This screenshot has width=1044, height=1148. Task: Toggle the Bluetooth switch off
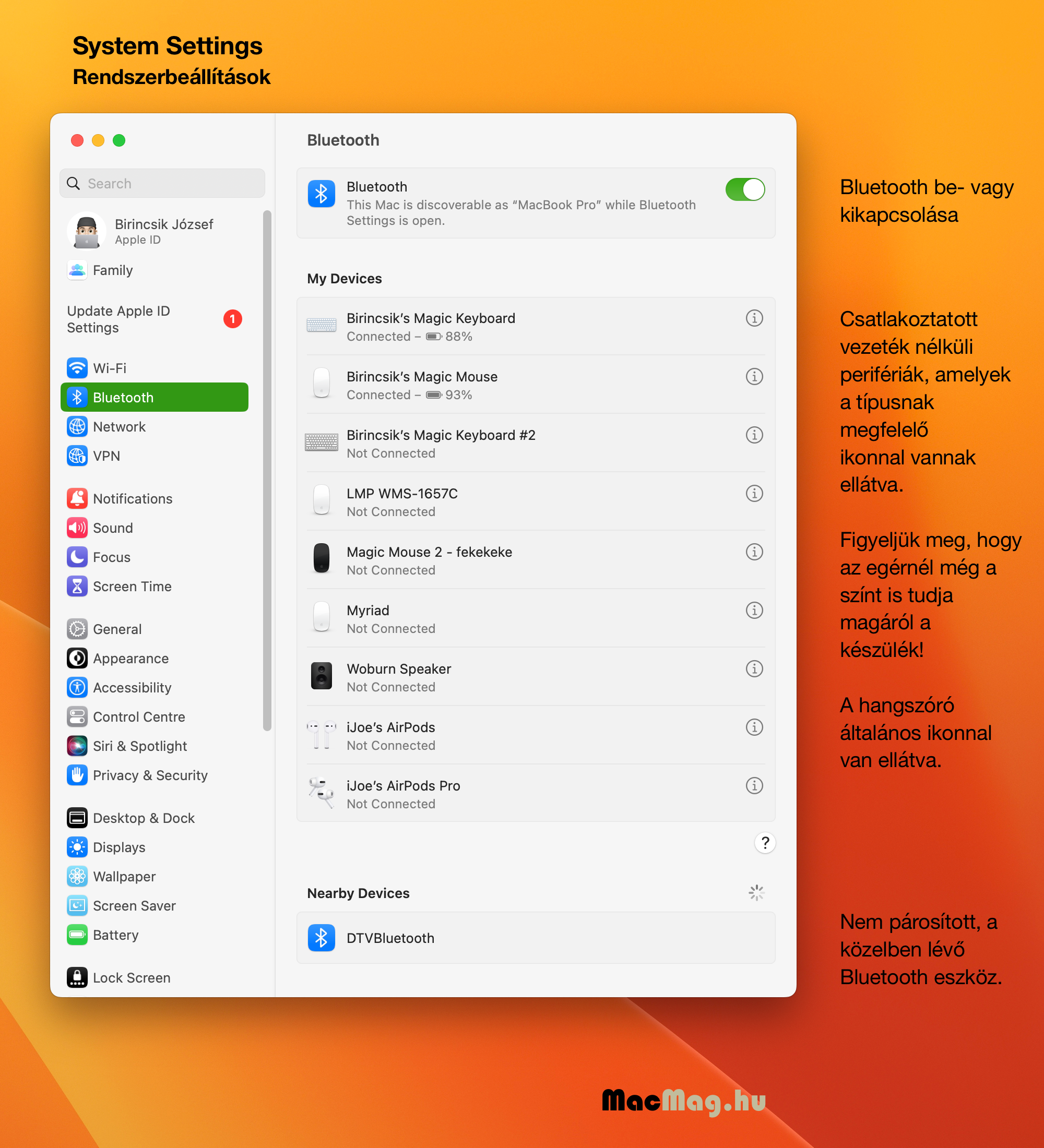click(744, 189)
